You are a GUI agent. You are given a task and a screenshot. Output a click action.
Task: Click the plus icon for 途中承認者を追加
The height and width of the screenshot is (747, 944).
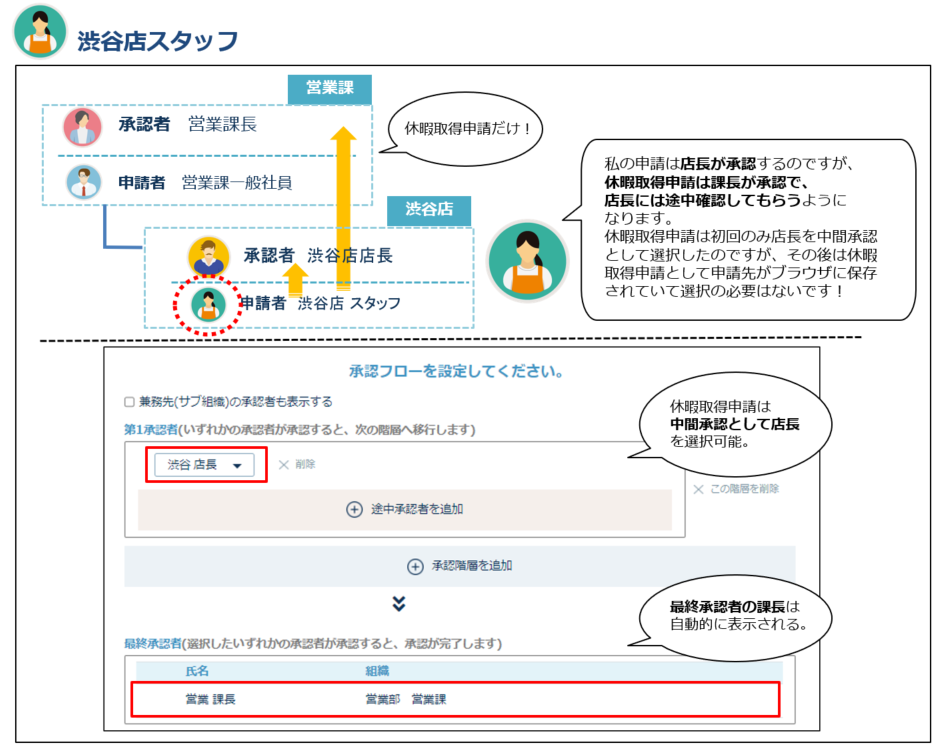click(354, 509)
